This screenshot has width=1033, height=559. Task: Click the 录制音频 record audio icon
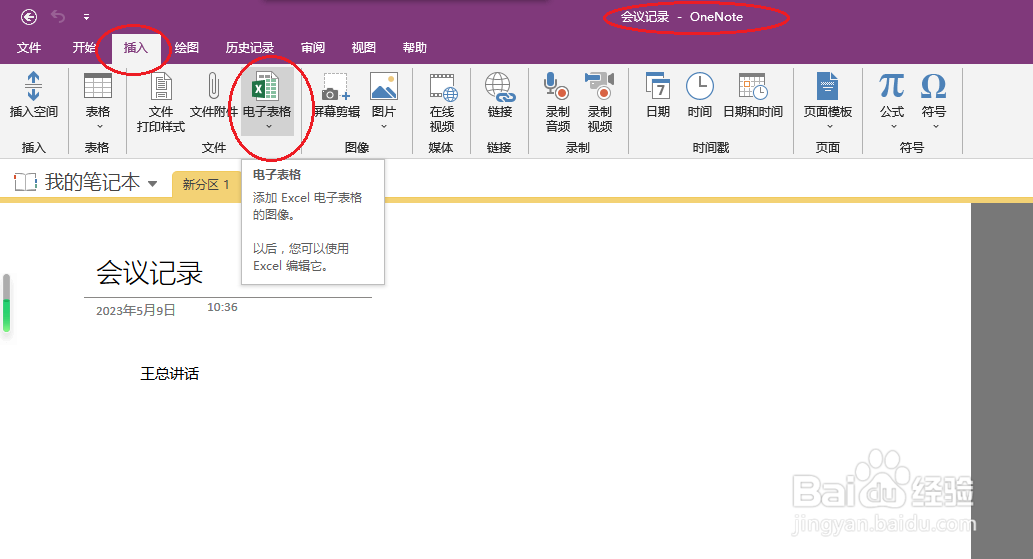[x=557, y=86]
